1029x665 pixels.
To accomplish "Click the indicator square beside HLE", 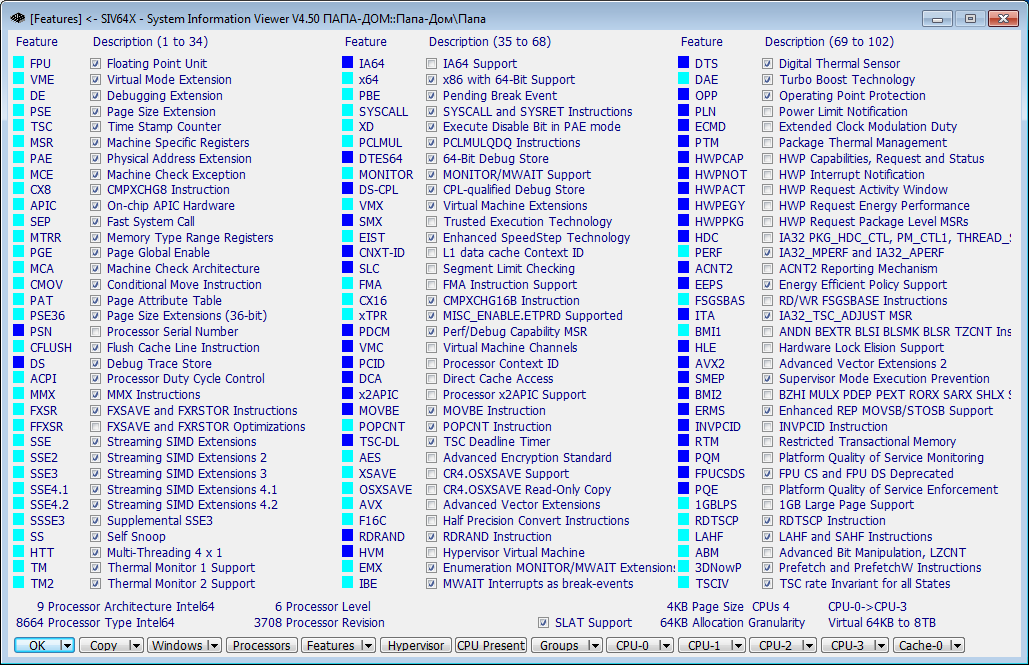I will click(x=682, y=347).
